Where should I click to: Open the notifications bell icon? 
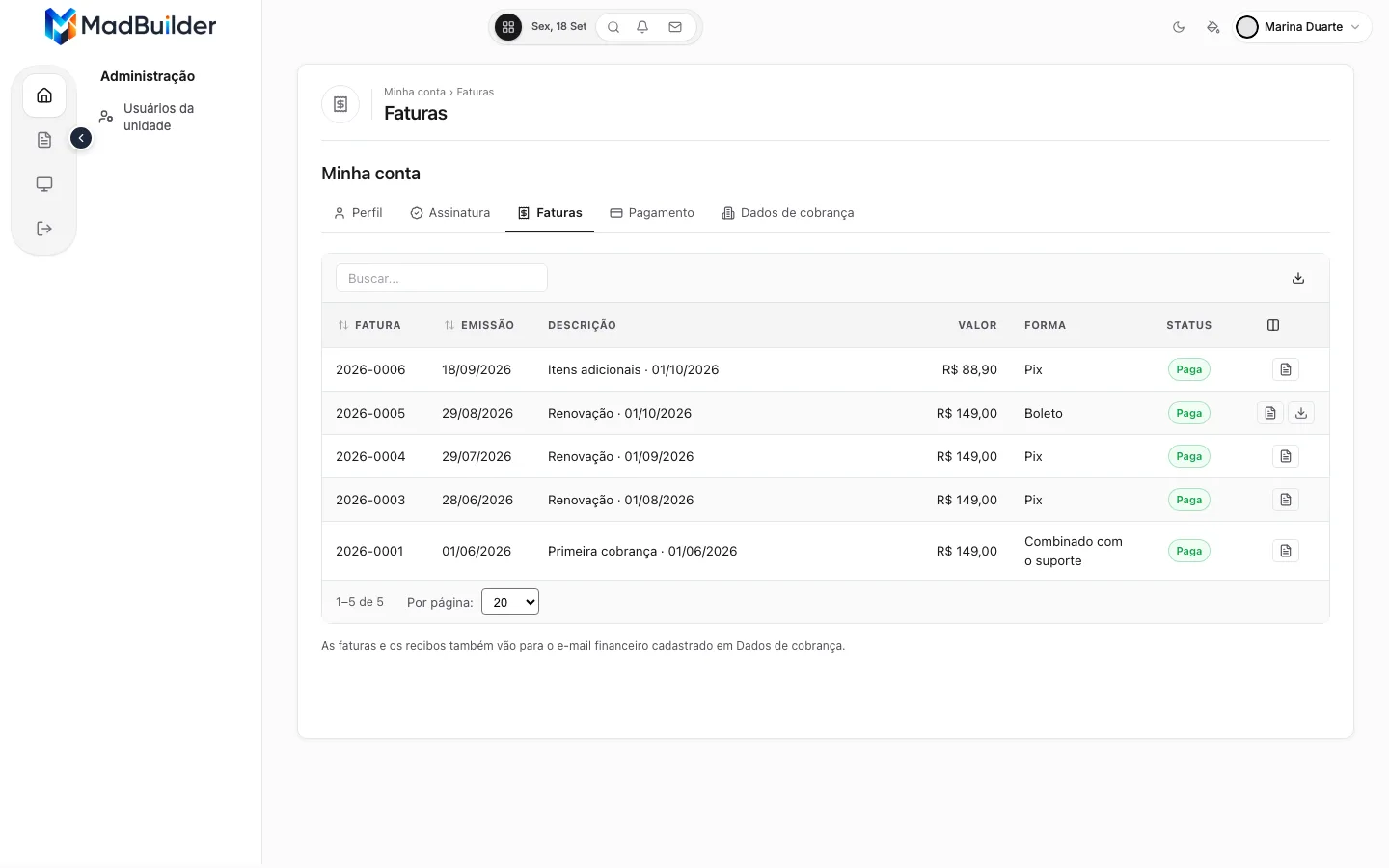642,27
